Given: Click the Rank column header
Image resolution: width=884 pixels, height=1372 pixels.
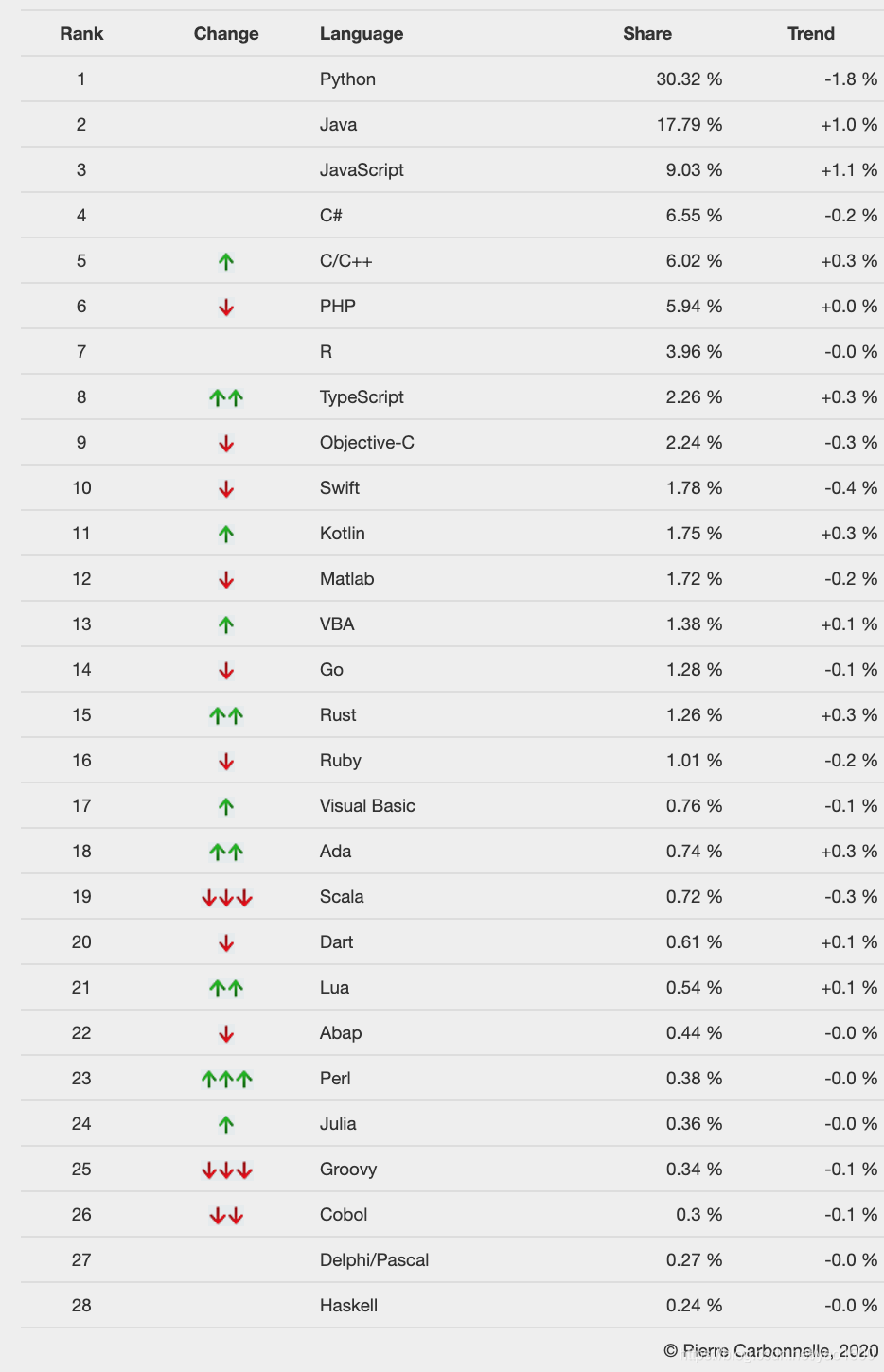Looking at the screenshot, I should pyautogui.click(x=81, y=34).
